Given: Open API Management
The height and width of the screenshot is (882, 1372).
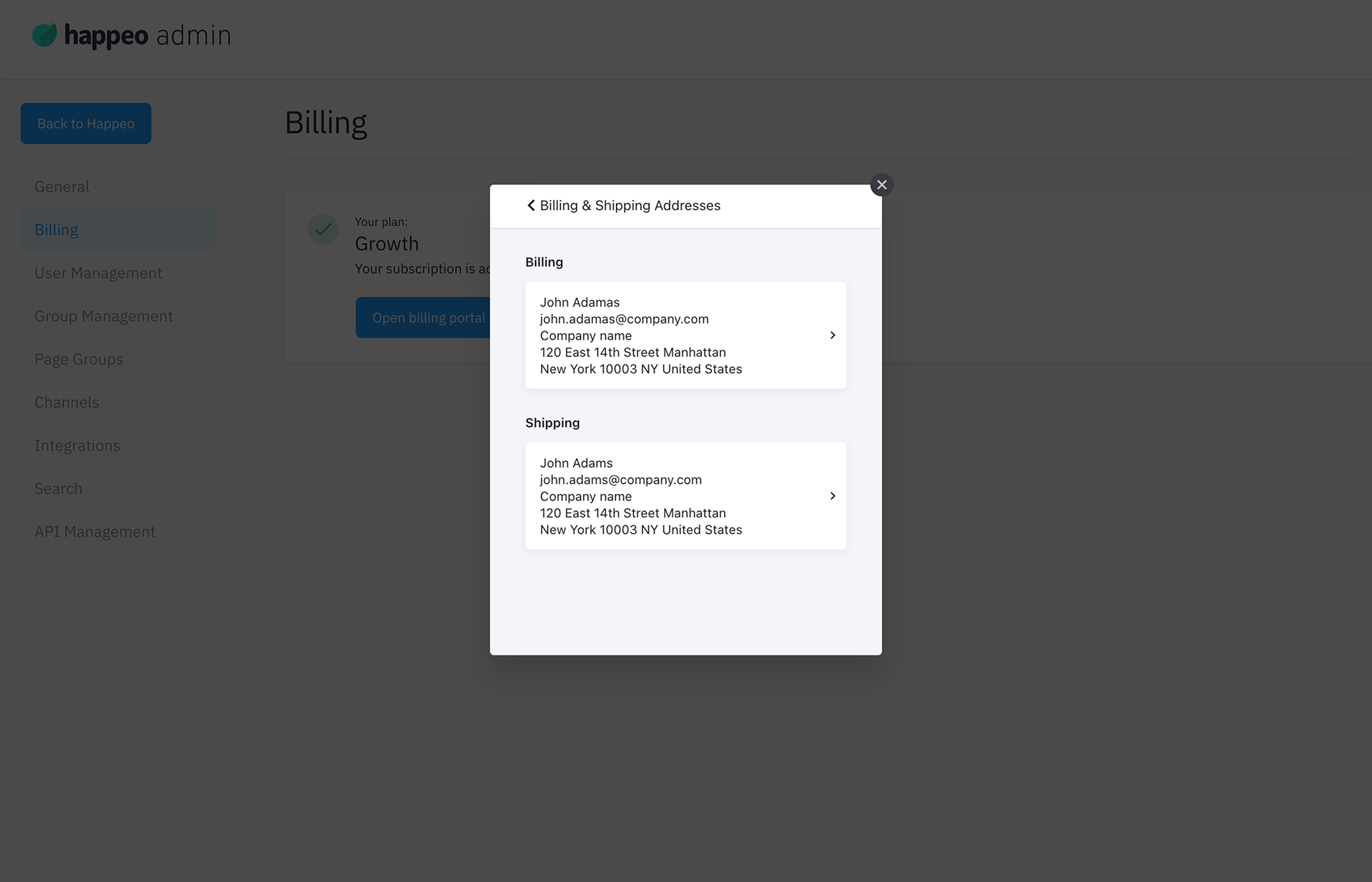Looking at the screenshot, I should coord(95,531).
